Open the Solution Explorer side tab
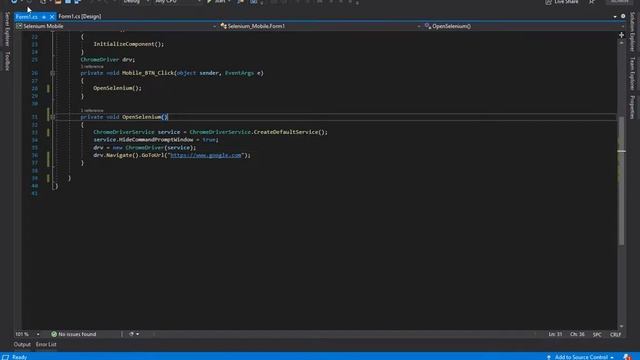Image resolution: width=640 pixels, height=360 pixels. click(632, 31)
